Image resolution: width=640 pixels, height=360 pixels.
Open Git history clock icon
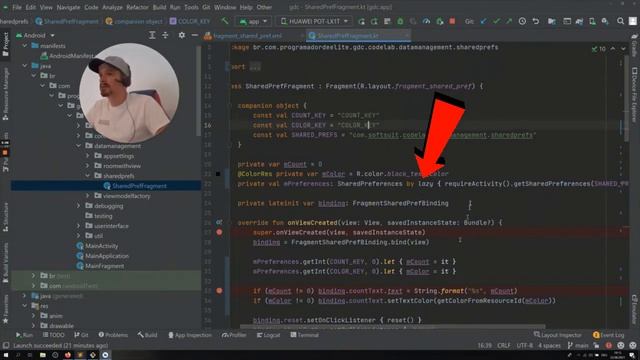[522, 21]
